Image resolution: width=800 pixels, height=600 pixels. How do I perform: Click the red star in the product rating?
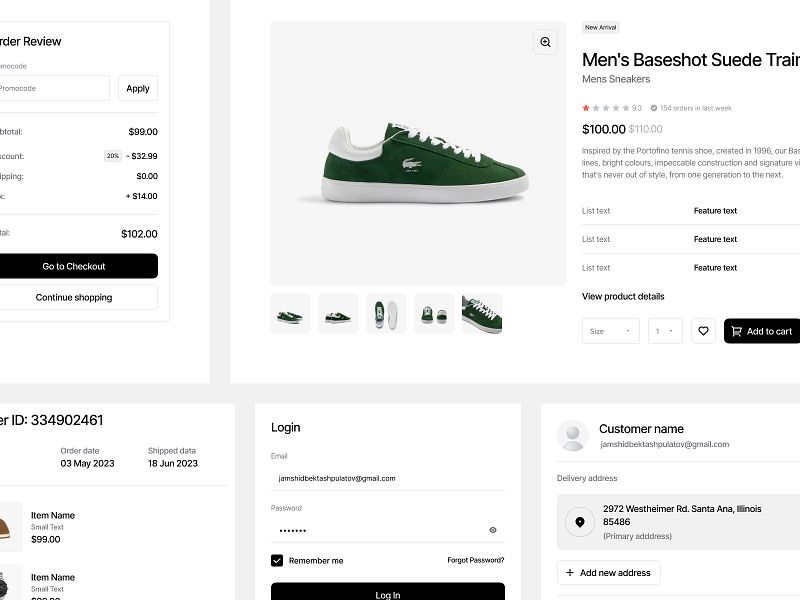point(587,105)
